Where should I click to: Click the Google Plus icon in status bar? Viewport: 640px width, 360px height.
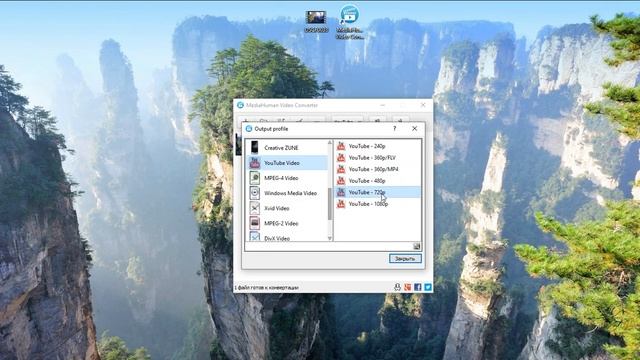coord(407,287)
